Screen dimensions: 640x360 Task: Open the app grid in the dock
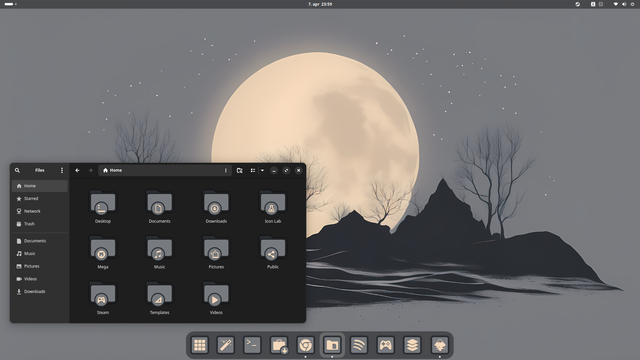[x=200, y=345]
